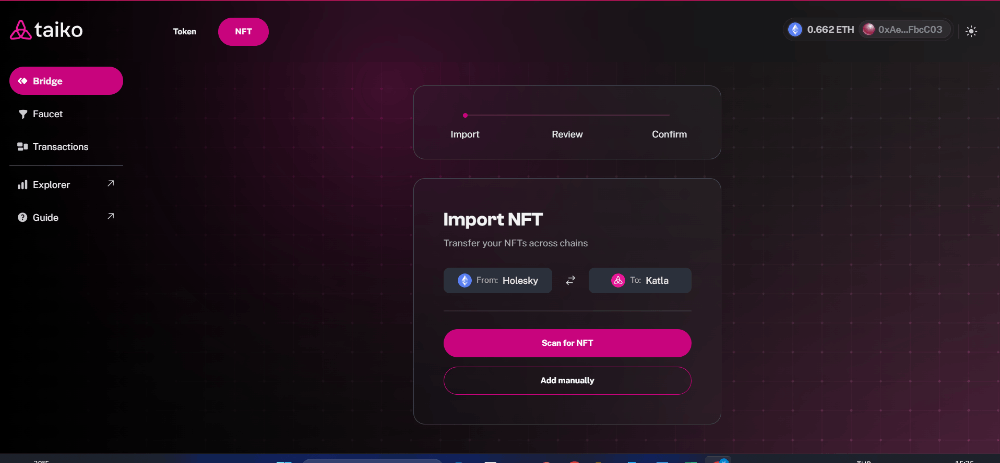Toggle light/dark theme sun icon
This screenshot has width=1000, height=463.
coord(971,31)
